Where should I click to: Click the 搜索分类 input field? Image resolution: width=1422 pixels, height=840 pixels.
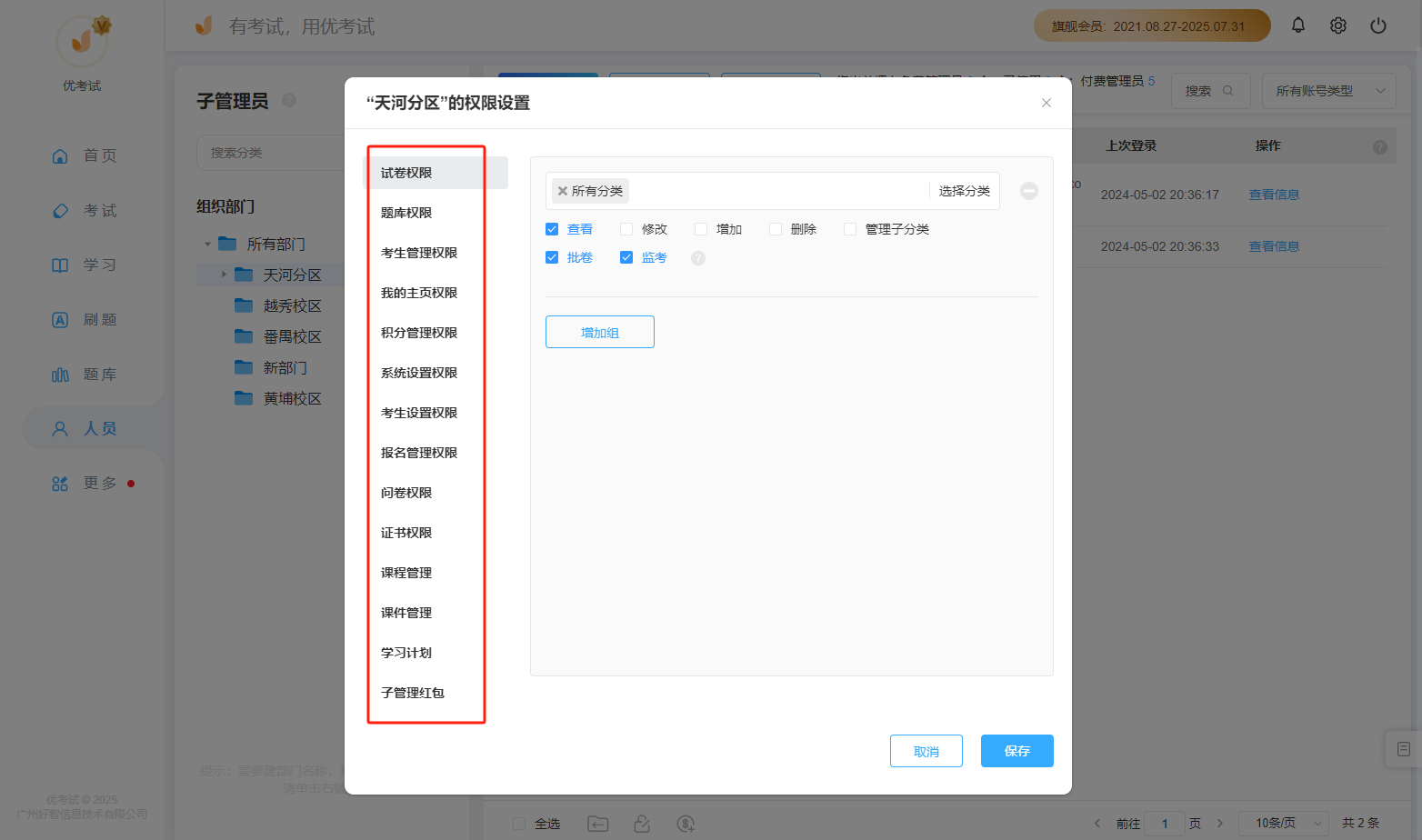click(271, 153)
